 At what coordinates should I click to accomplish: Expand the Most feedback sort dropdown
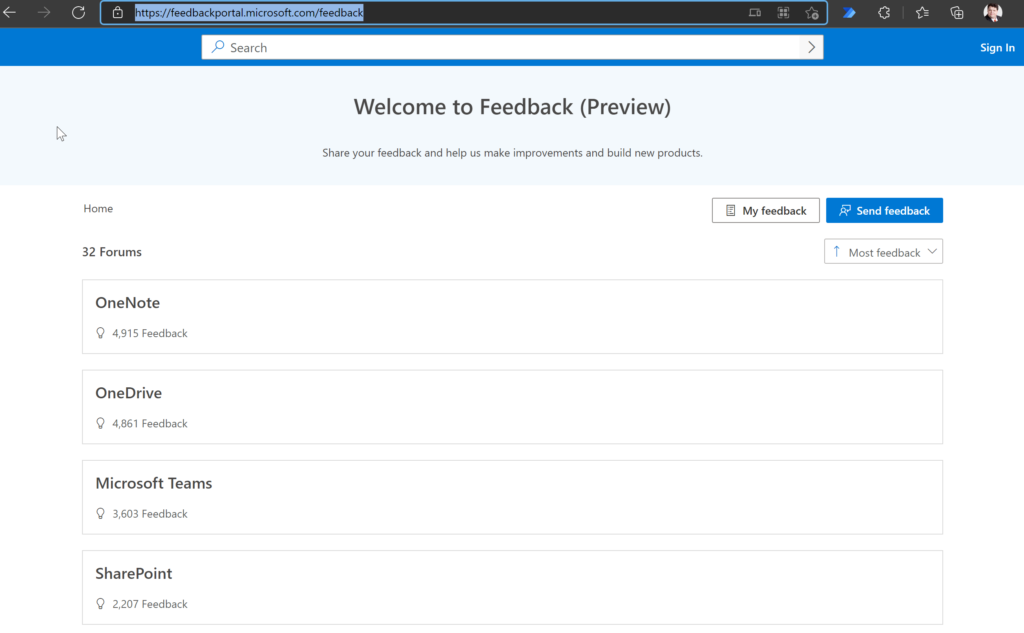[x=884, y=252]
